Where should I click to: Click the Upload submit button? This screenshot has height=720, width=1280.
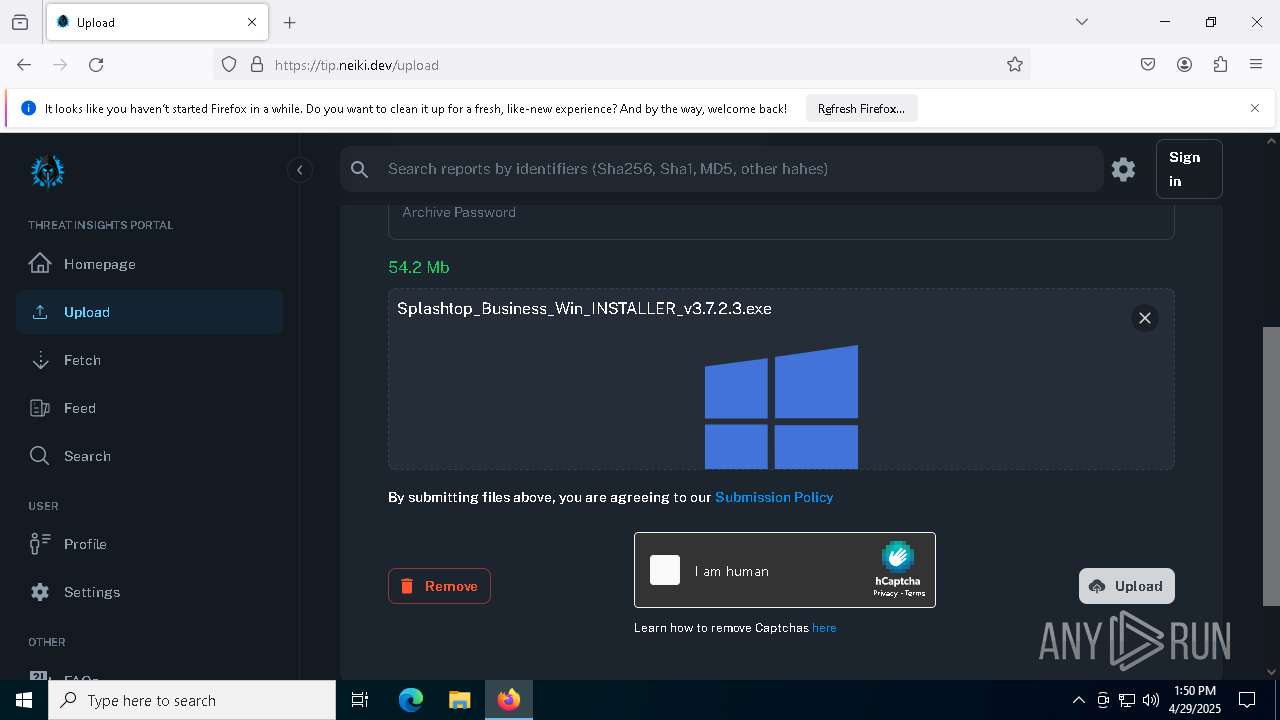[1127, 586]
